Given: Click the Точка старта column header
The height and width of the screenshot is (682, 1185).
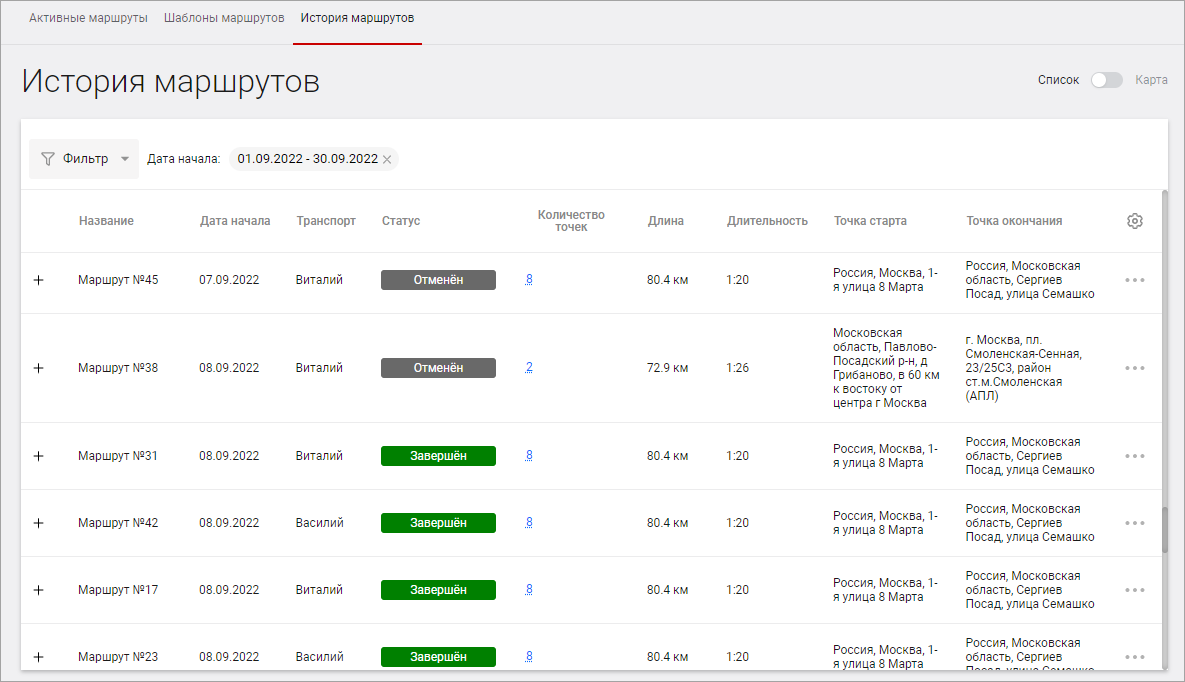Looking at the screenshot, I should tap(870, 221).
